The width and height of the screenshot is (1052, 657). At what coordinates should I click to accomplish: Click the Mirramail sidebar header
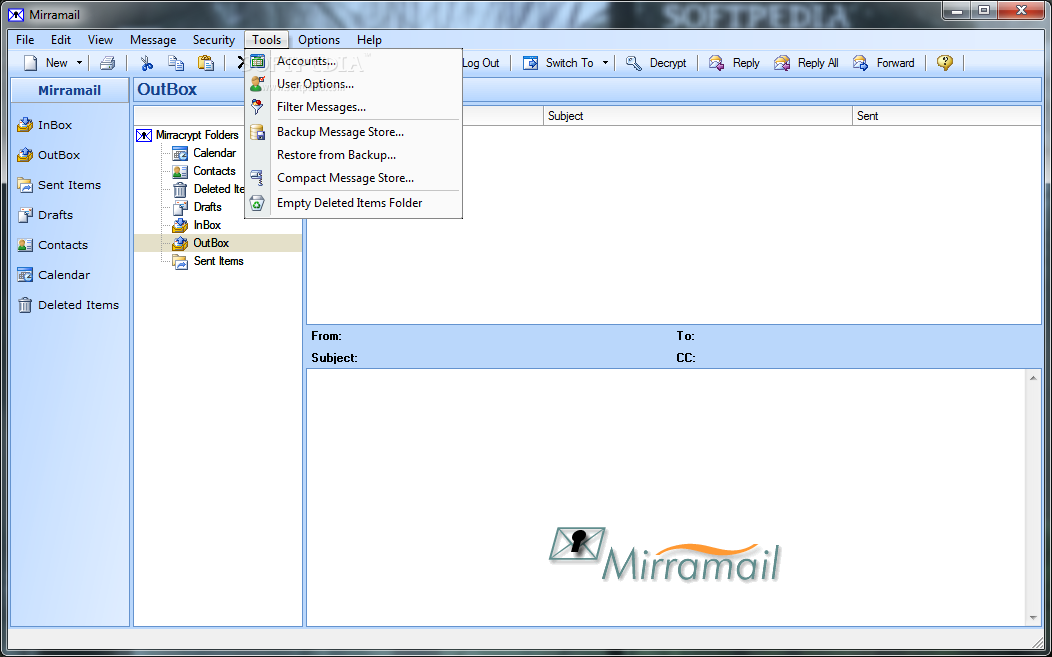click(70, 91)
